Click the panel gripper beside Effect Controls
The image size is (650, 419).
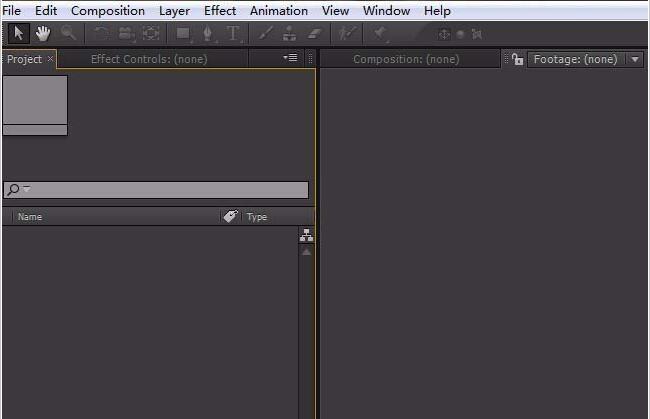(310, 59)
